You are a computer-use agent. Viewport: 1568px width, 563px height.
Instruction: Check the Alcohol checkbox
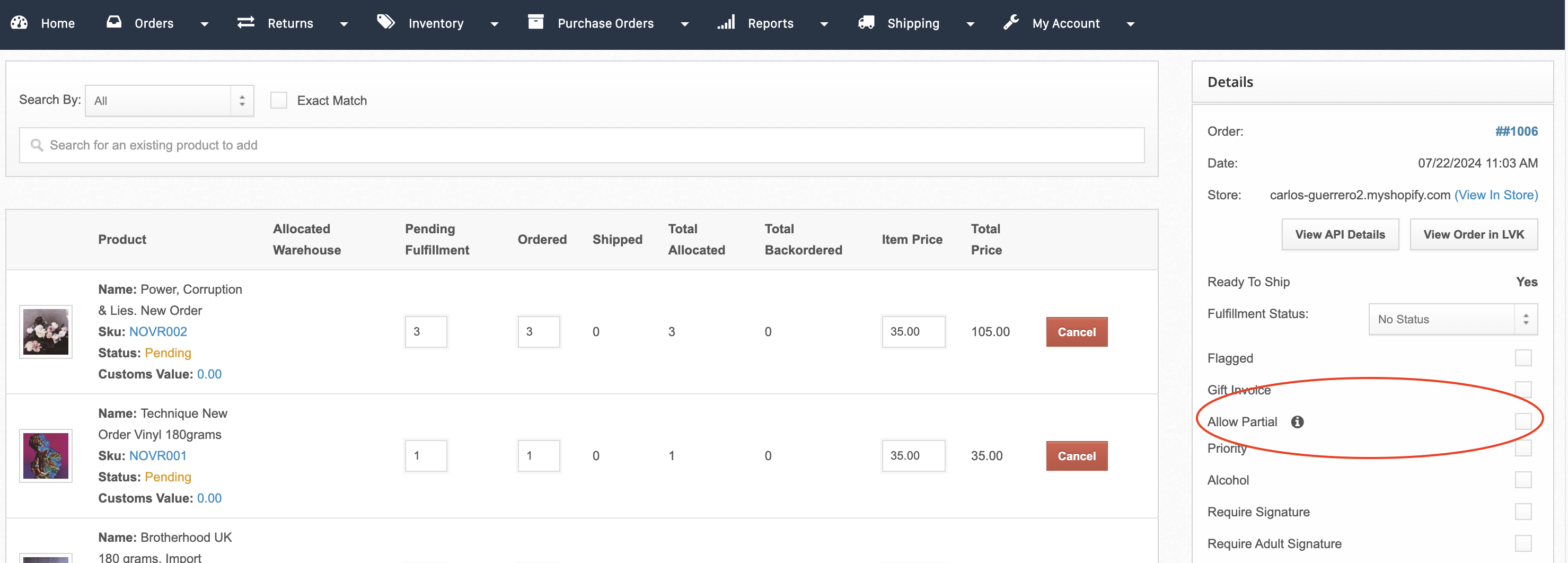(1523, 480)
